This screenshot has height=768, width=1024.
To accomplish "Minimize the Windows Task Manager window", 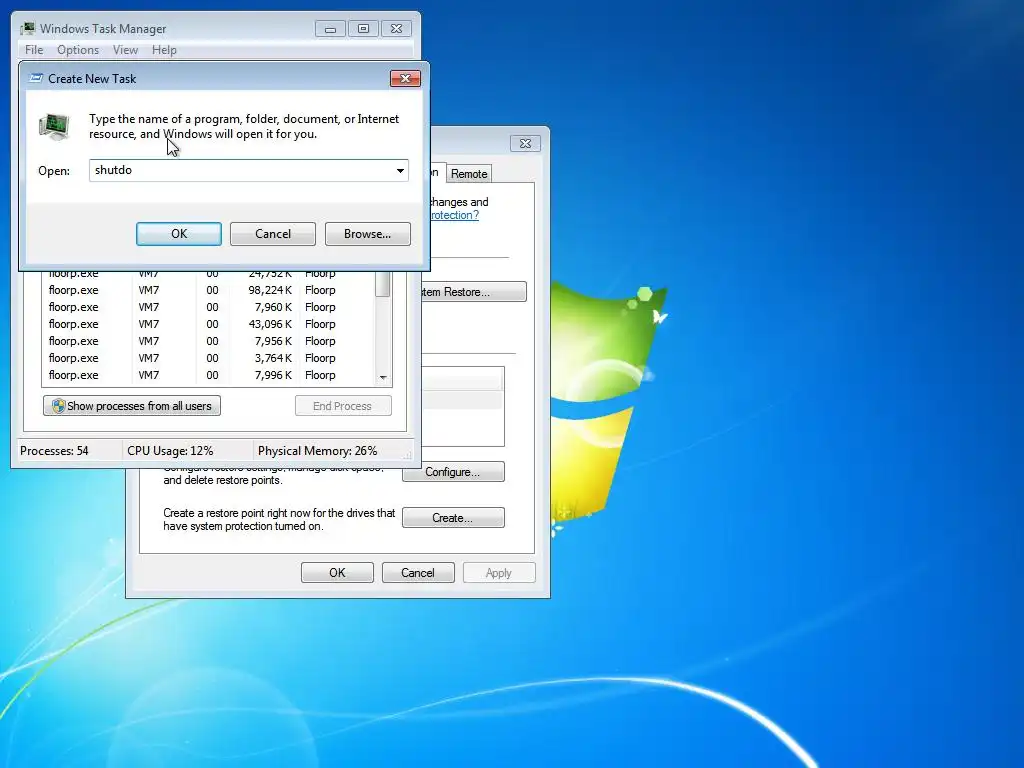I will 330,29.
